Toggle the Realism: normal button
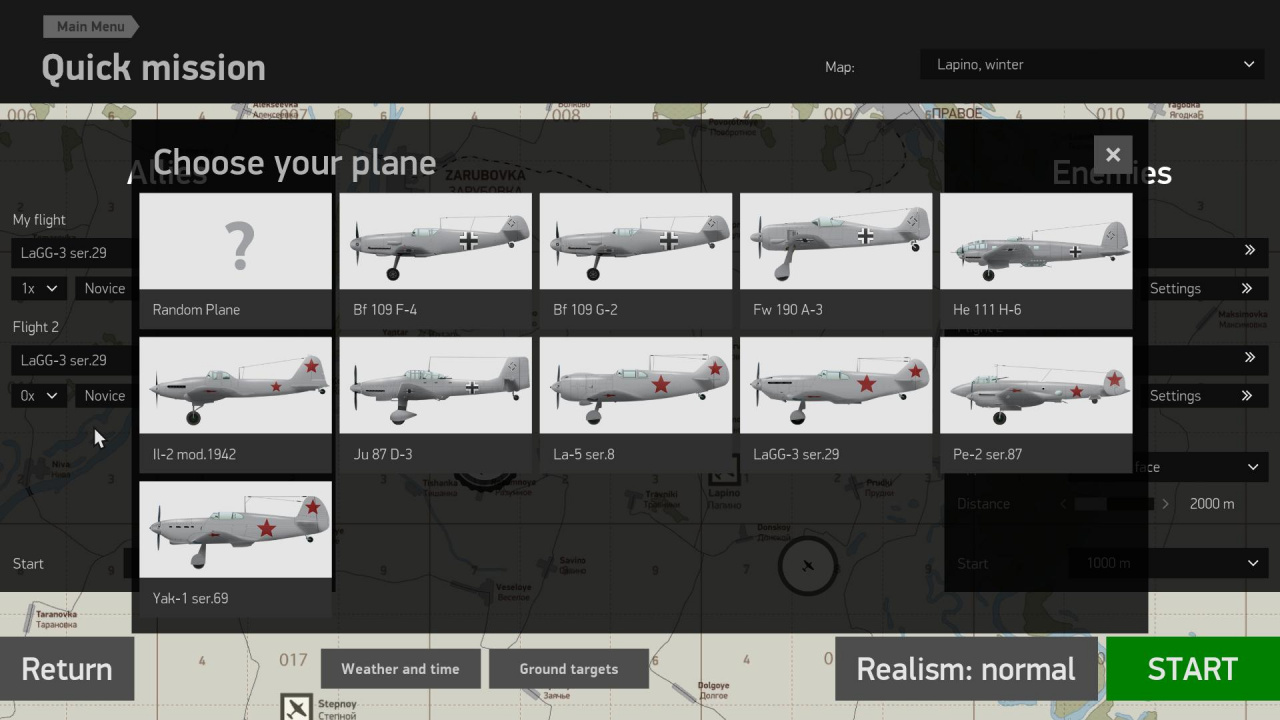 pyautogui.click(x=966, y=669)
